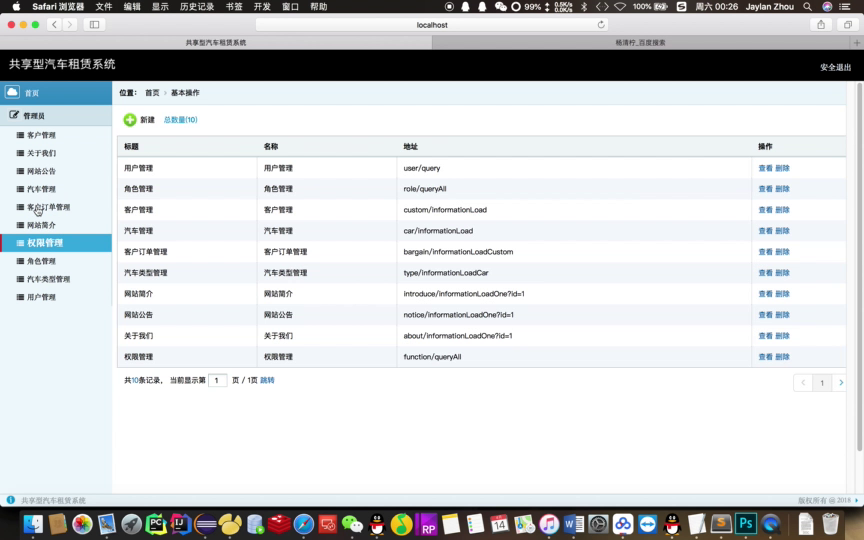864x540 pixels.
Task: Open 汽车管理 in the sidebar
Action: [x=41, y=189]
